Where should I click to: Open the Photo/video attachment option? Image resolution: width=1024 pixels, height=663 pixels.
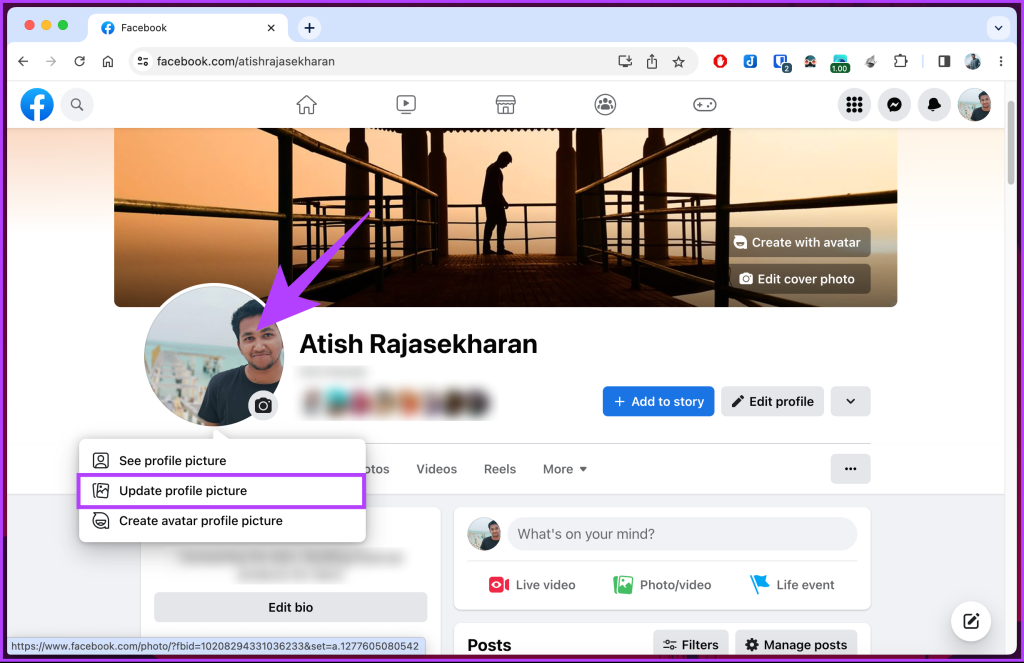[x=662, y=584]
